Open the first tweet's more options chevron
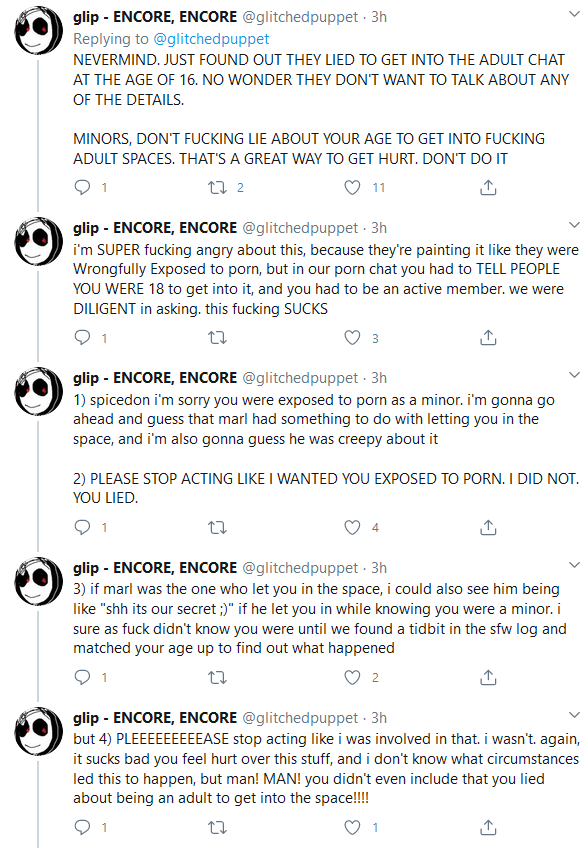Viewport: 587px width, 848px height. [574, 14]
